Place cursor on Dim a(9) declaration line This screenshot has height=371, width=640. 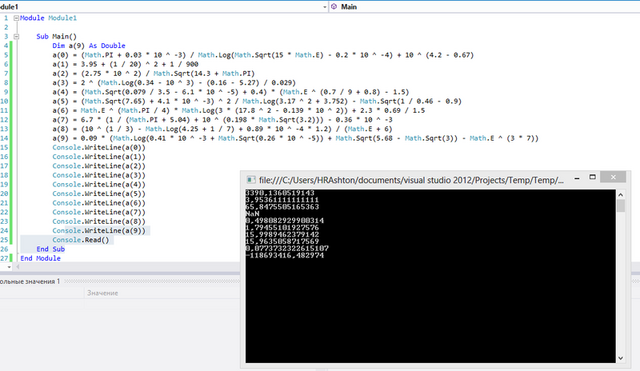(89, 46)
